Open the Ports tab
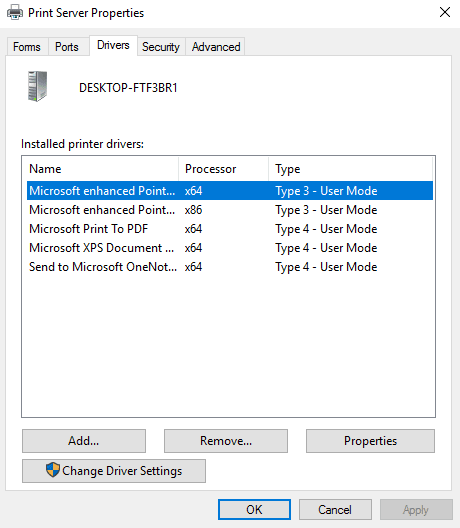The height and width of the screenshot is (528, 460). click(x=67, y=47)
